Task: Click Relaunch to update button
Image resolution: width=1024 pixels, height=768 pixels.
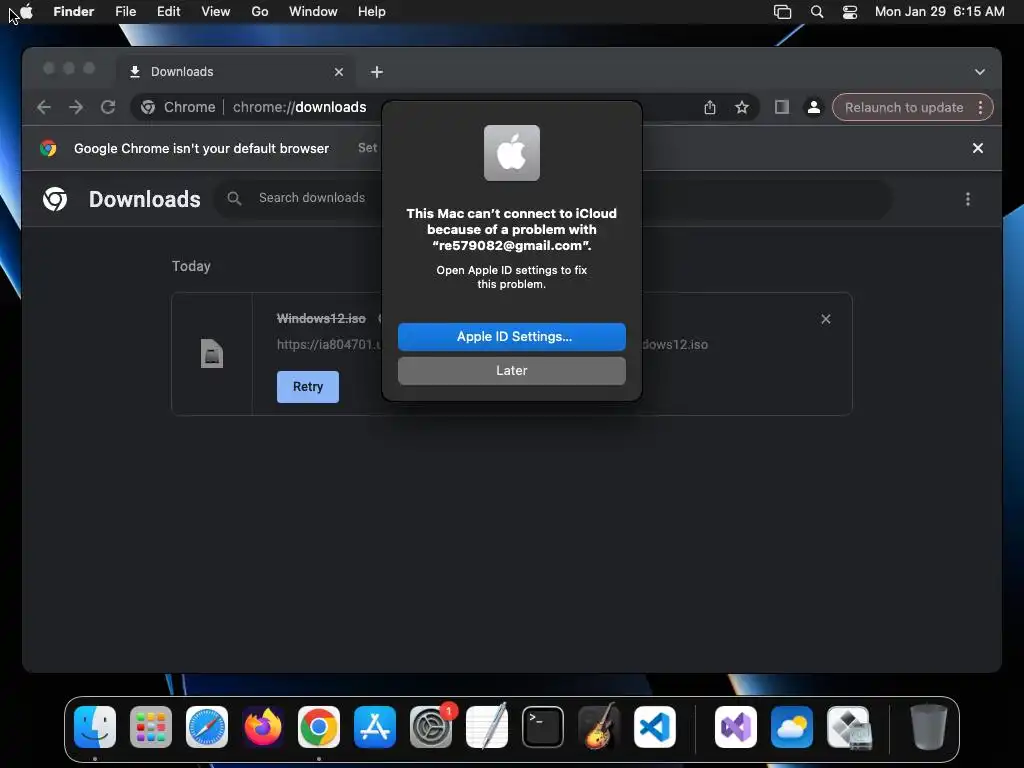Action: click(x=904, y=107)
